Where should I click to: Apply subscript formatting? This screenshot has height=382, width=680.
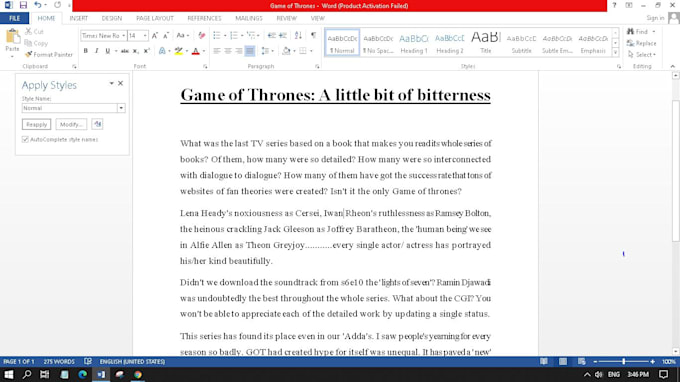tap(136, 51)
